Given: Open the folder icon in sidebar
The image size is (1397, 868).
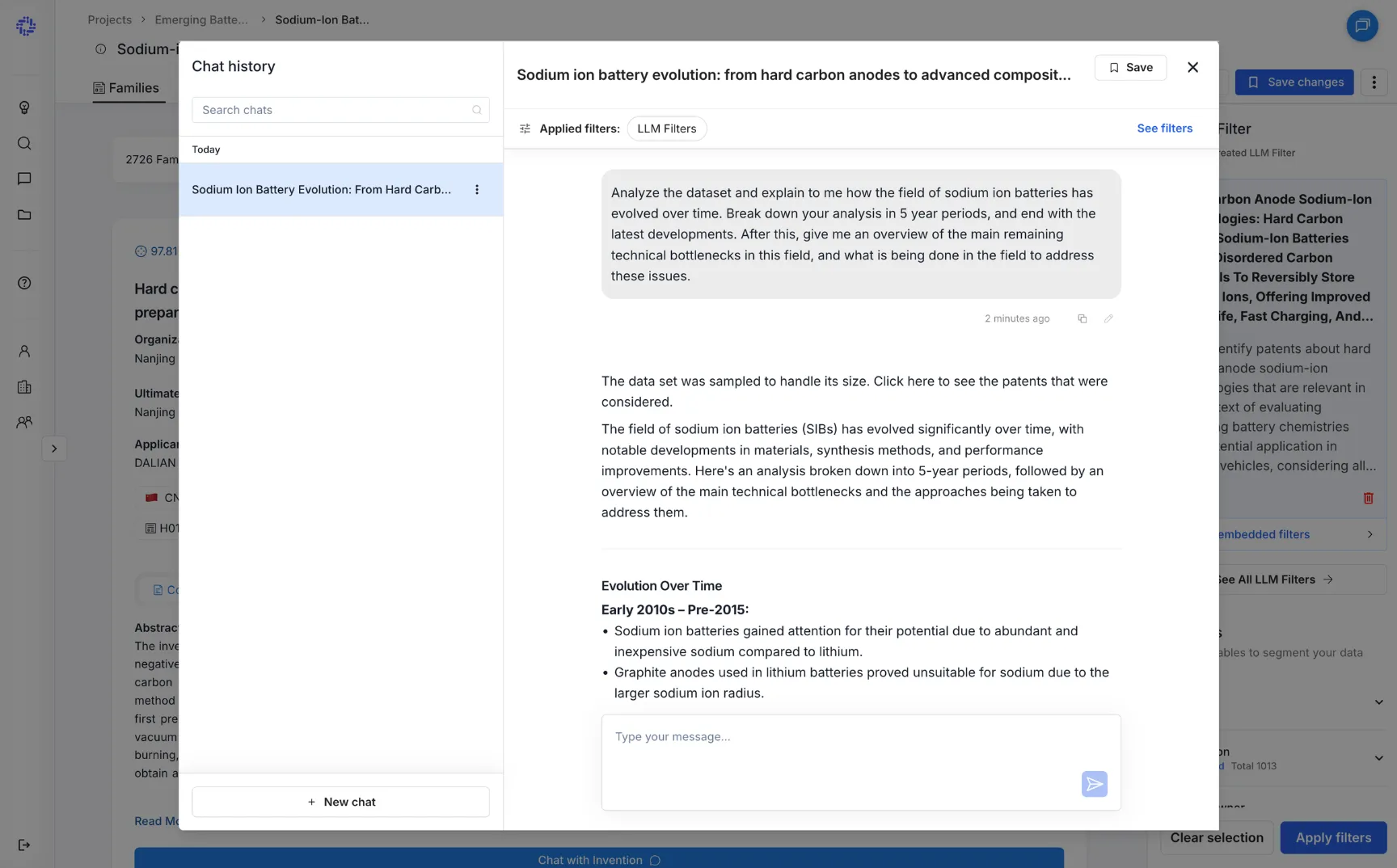Looking at the screenshot, I should pos(24,214).
